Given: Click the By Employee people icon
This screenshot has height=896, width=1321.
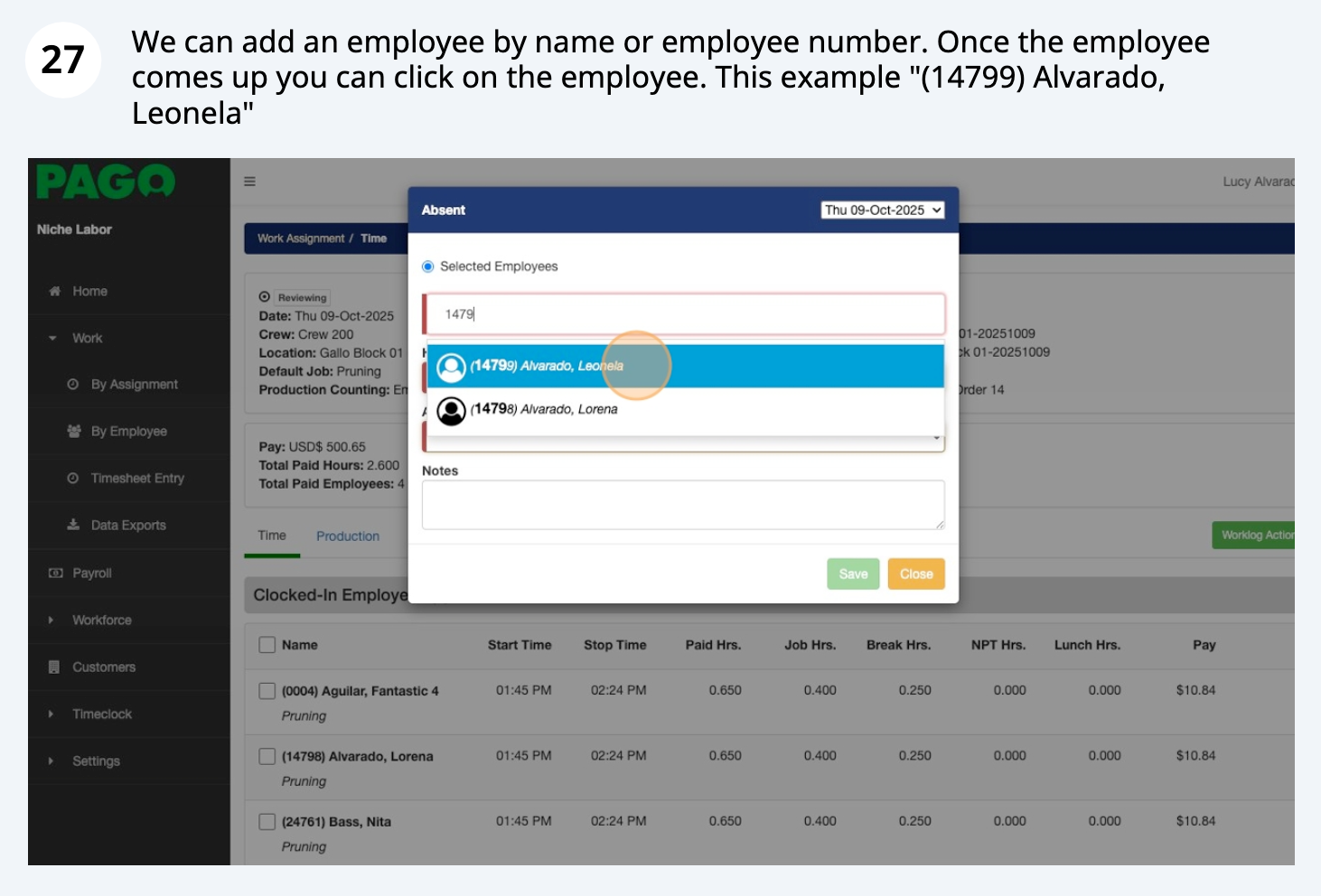Looking at the screenshot, I should [73, 431].
